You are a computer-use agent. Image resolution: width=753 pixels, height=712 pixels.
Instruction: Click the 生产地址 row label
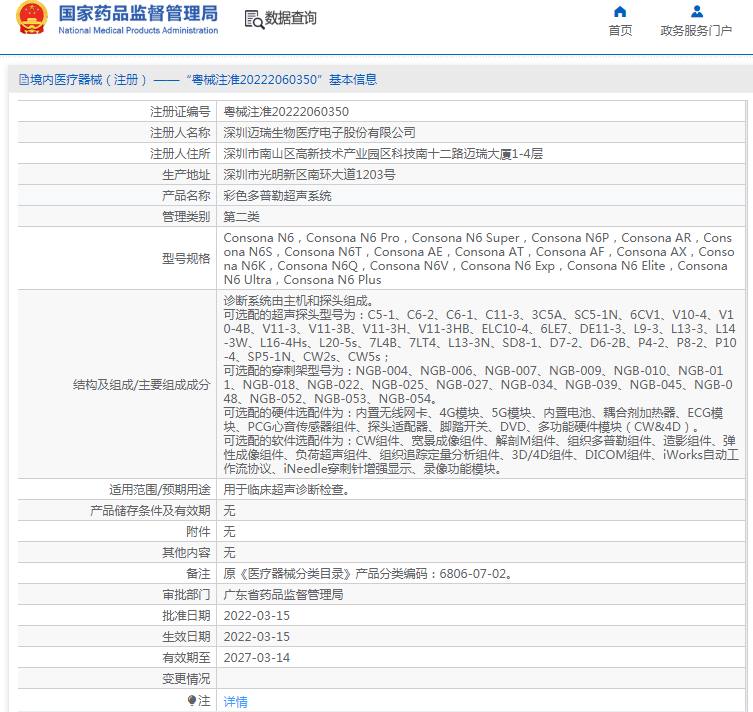pyautogui.click(x=186, y=175)
